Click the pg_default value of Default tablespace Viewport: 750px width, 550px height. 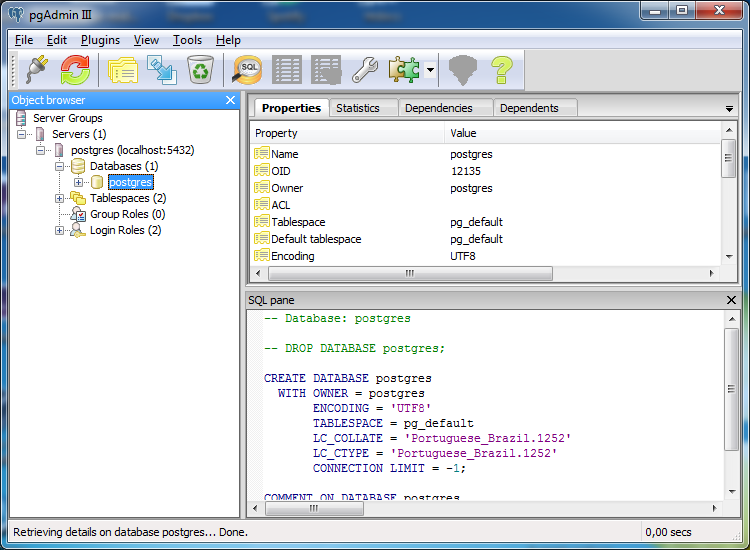click(x=476, y=239)
